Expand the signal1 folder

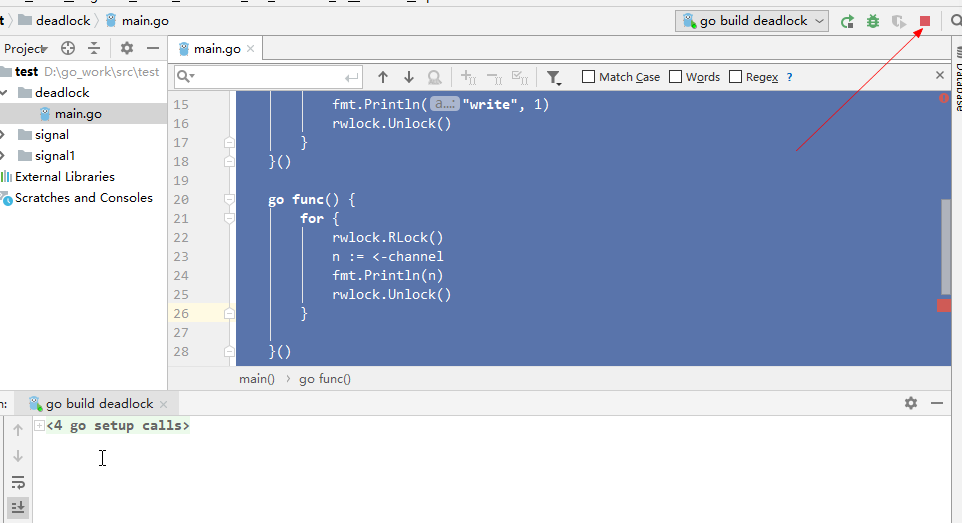(3, 155)
